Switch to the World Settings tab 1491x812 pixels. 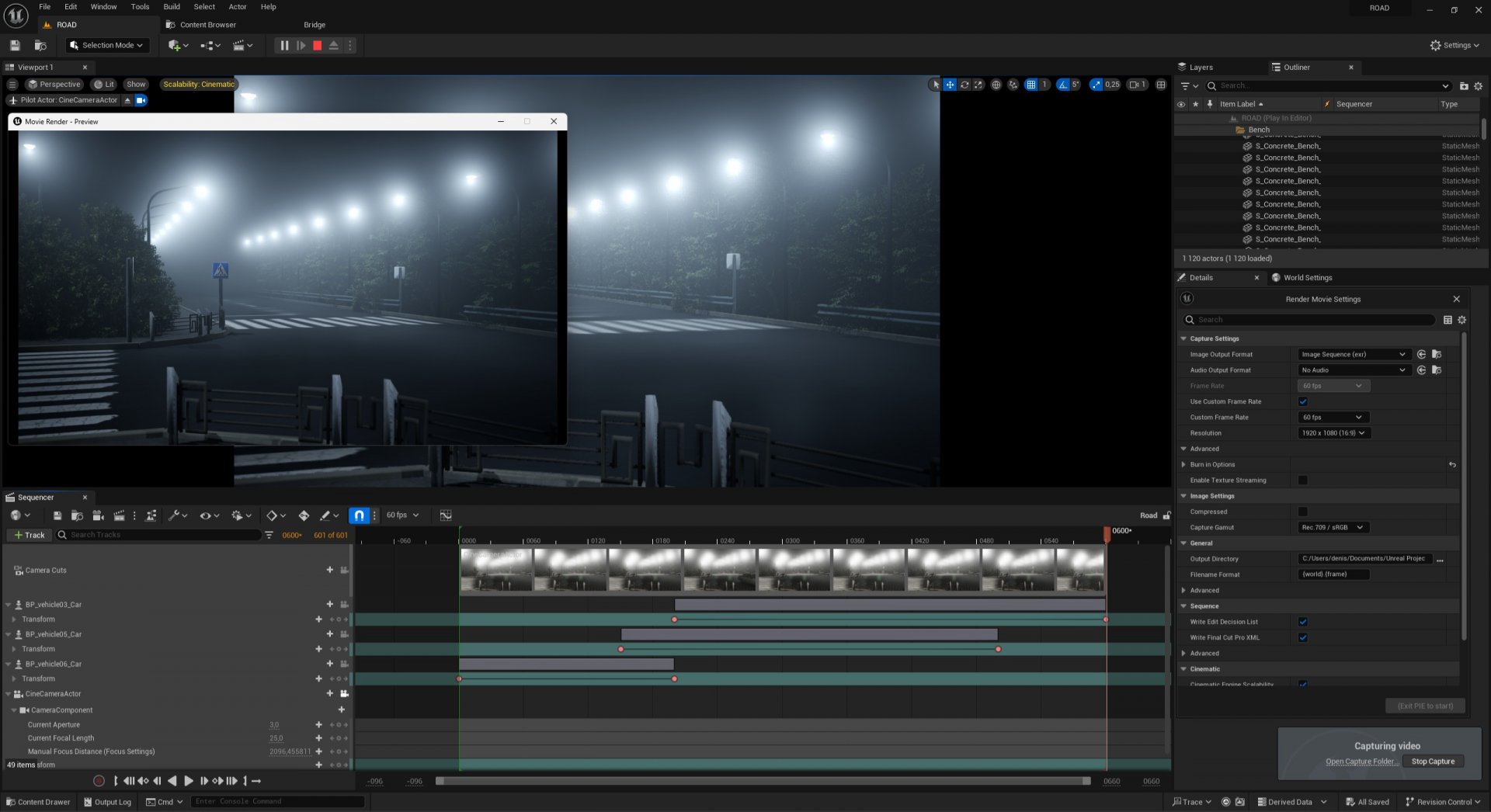coord(1307,278)
